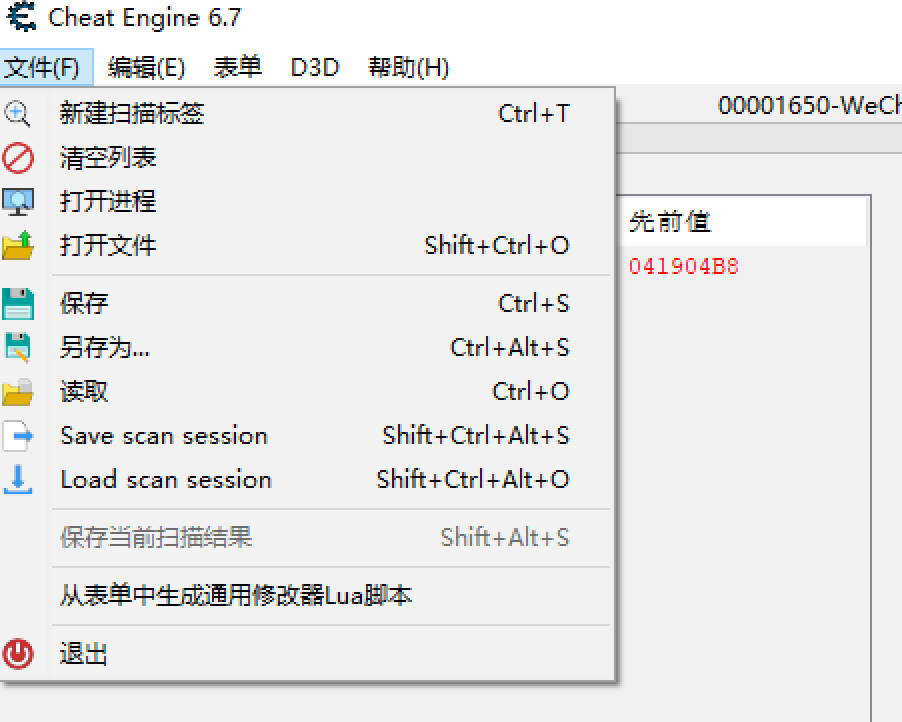Screen dimensions: 902x722
Task: Select 打开文件 menu entry
Action: [x=308, y=246]
